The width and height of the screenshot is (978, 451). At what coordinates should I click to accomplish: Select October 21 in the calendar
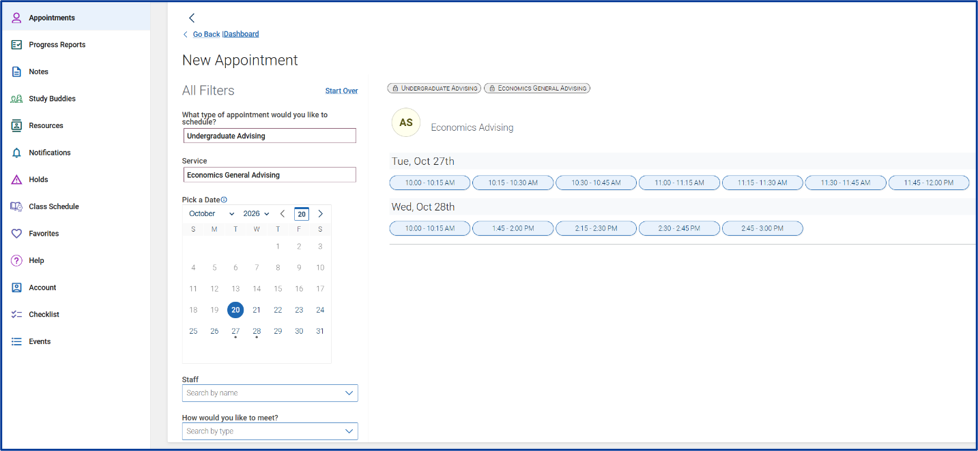point(256,310)
